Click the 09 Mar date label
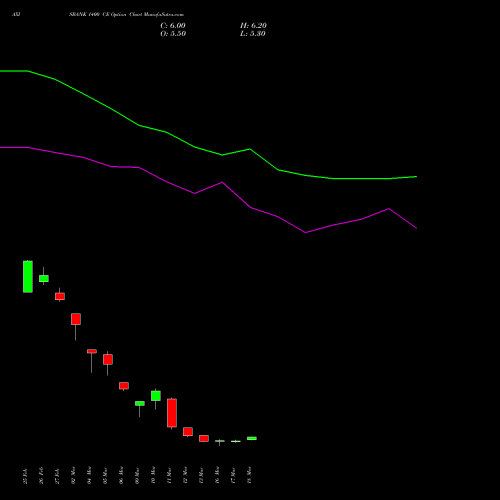 point(138,476)
